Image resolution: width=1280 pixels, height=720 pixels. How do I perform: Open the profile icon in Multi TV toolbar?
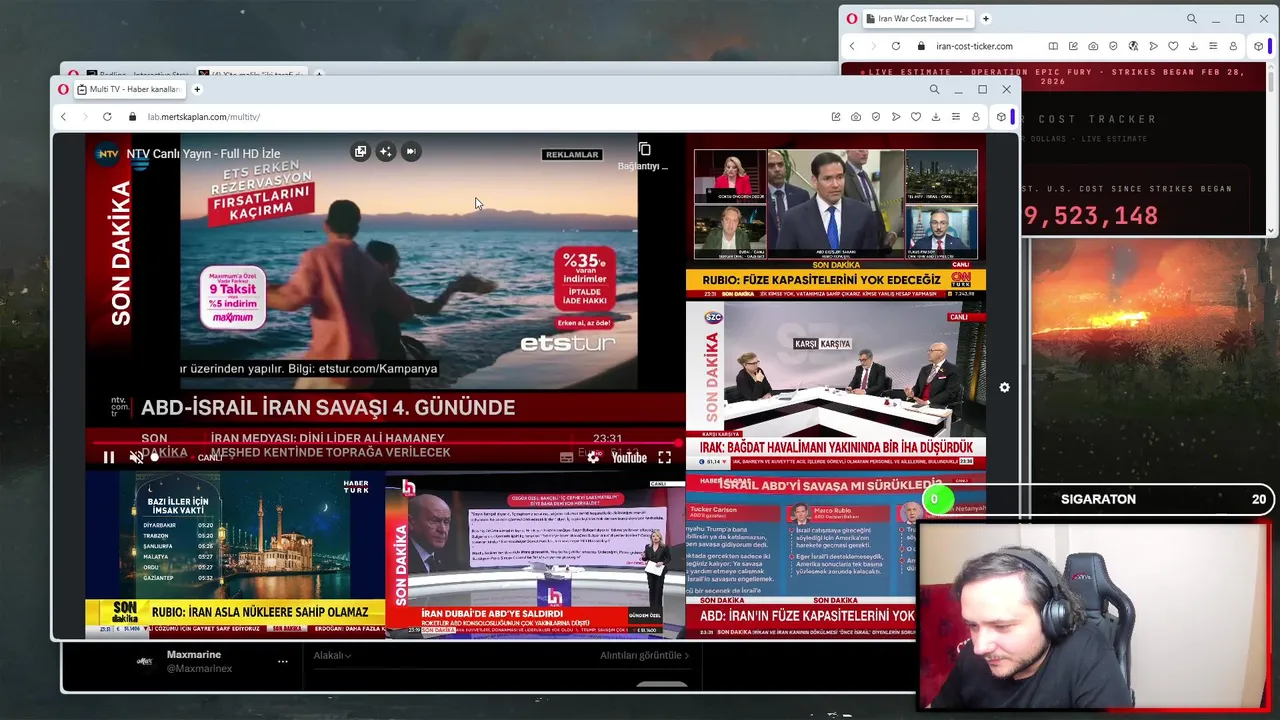click(976, 117)
